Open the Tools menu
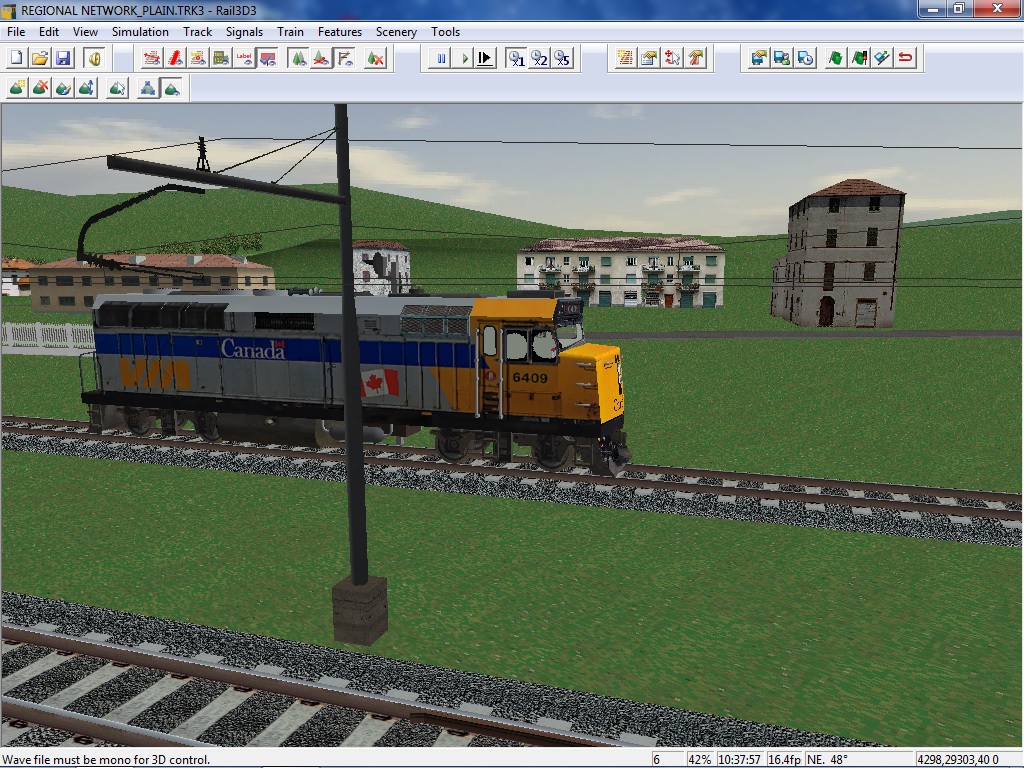1024x768 pixels. pos(445,31)
